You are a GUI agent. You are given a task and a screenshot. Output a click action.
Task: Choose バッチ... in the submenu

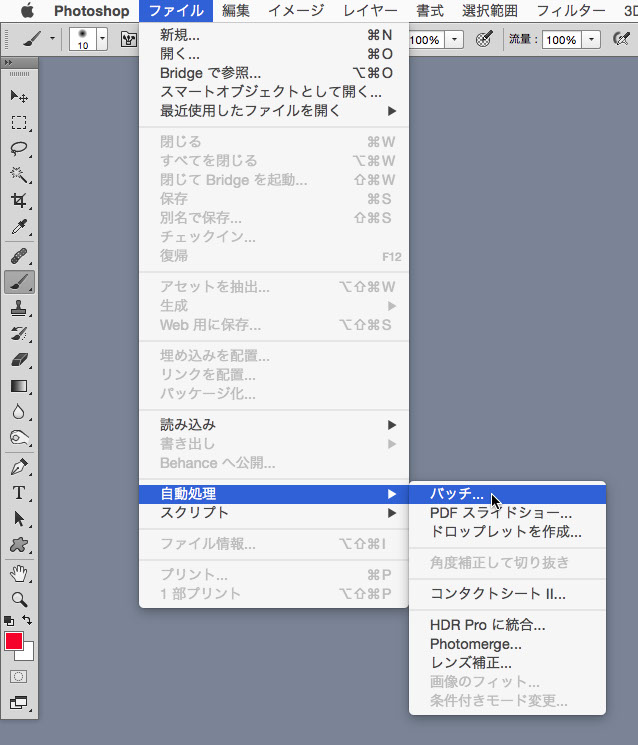[x=507, y=494]
